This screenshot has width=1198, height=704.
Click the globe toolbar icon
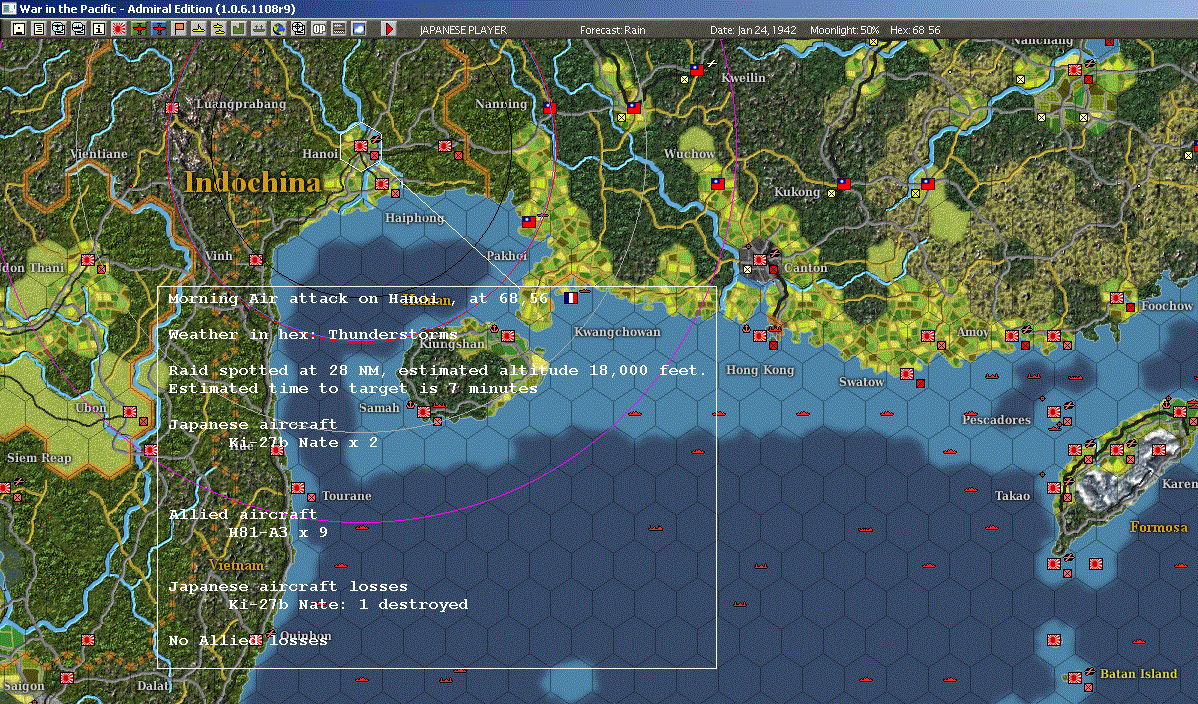279,29
